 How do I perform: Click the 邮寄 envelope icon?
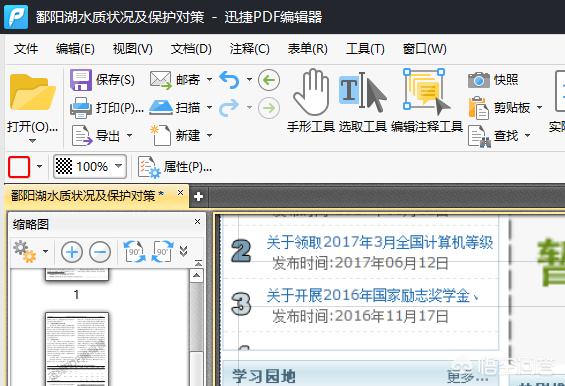161,80
